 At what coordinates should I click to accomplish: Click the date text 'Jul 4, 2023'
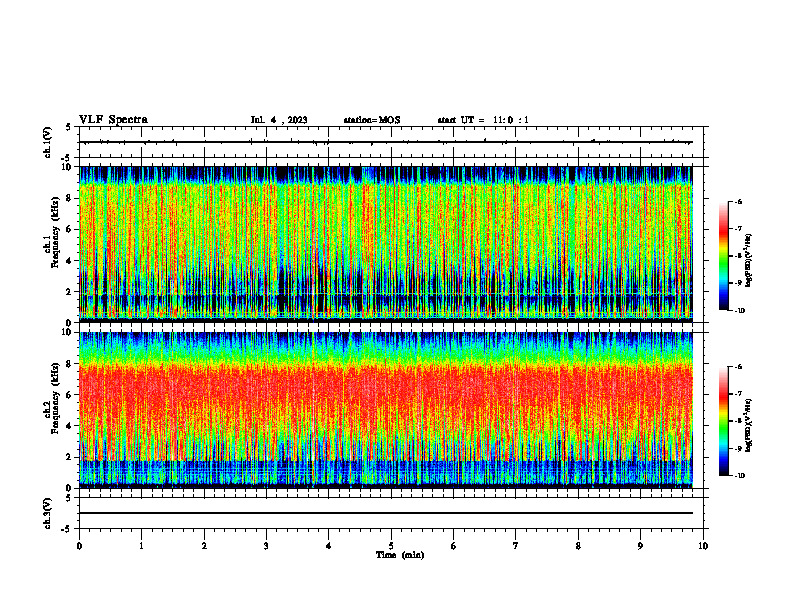click(279, 120)
